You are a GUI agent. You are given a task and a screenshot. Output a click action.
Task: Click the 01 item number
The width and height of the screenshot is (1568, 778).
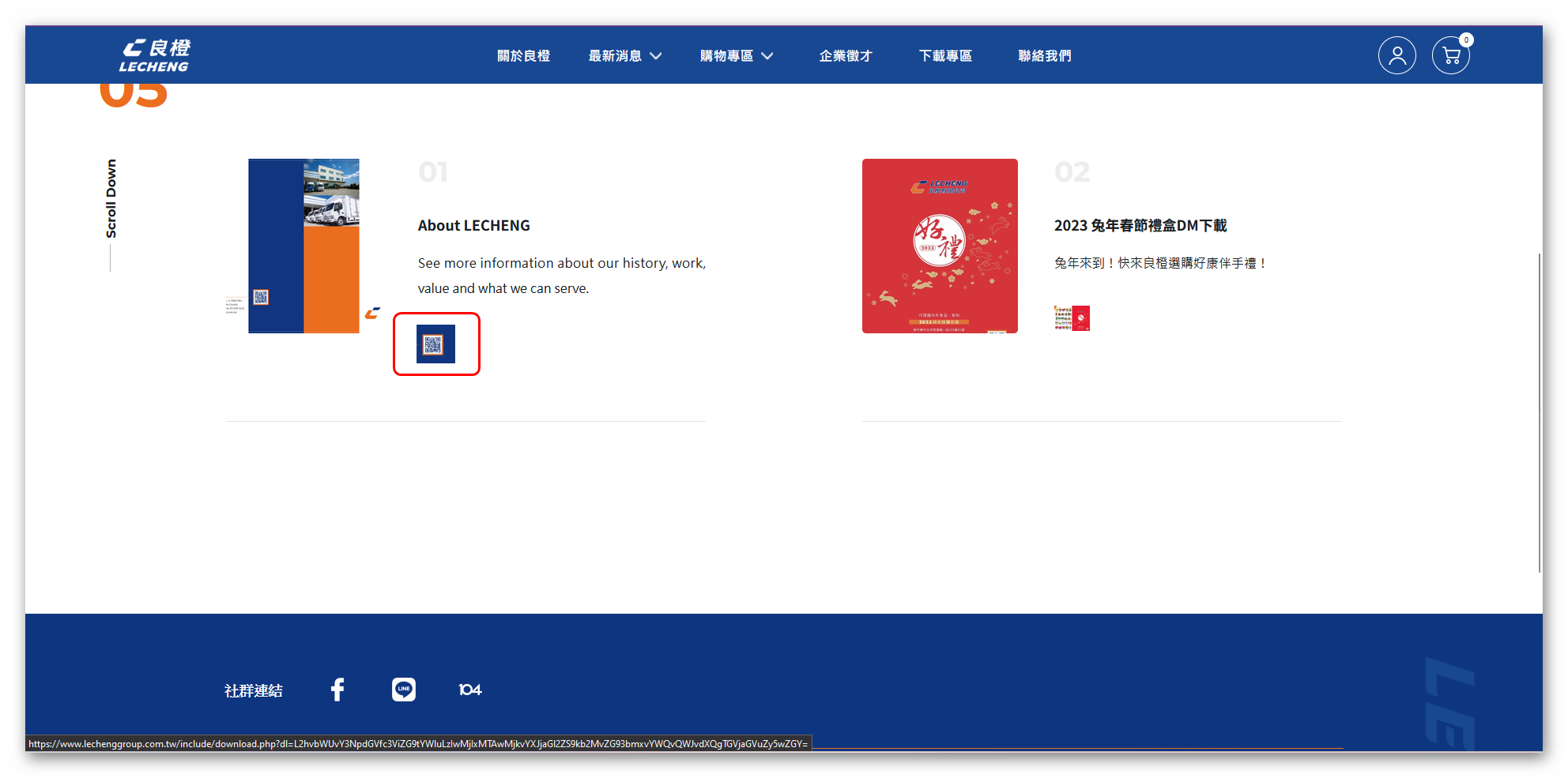click(433, 171)
